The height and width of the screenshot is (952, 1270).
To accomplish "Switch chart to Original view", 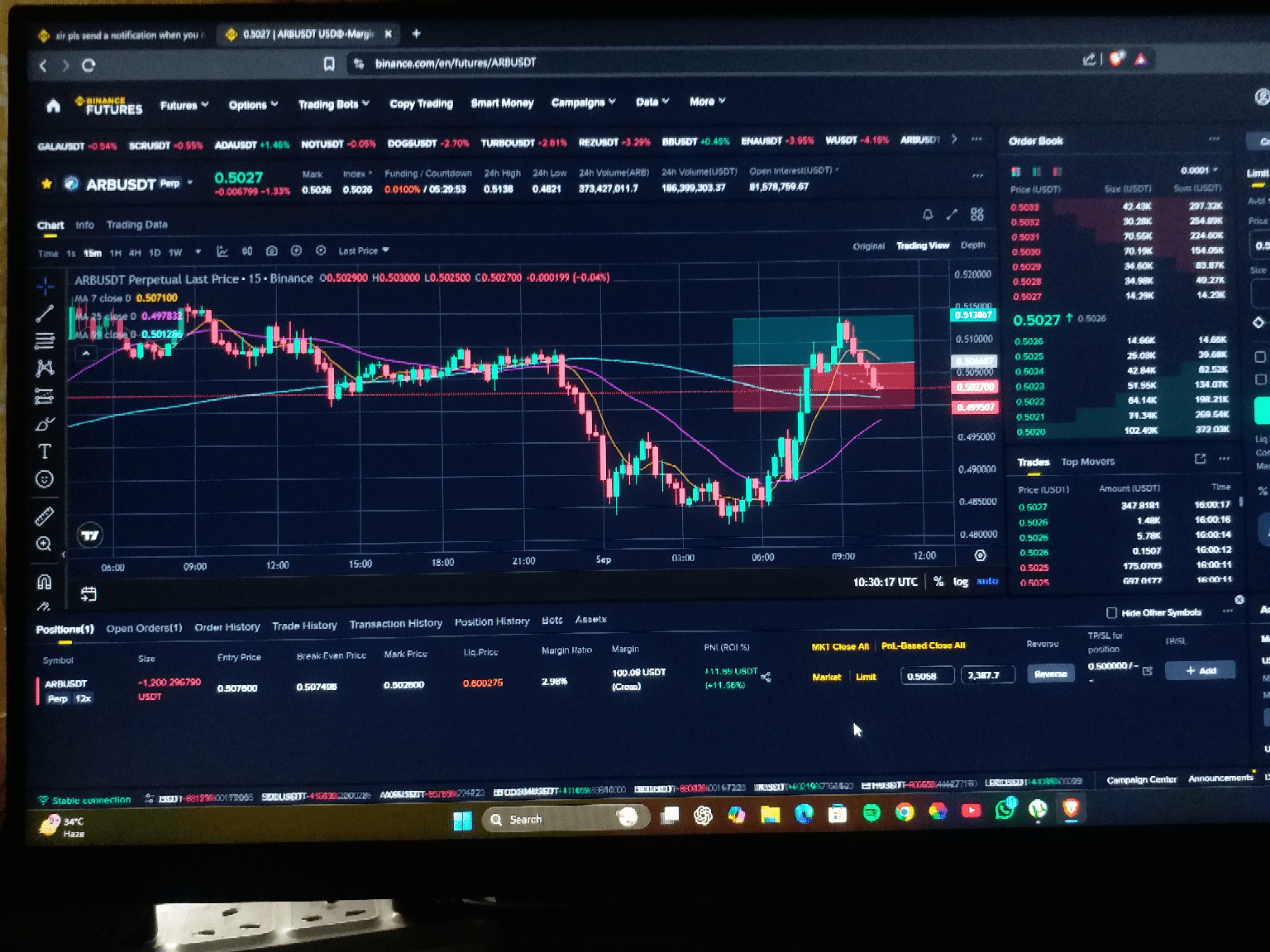I will click(x=869, y=246).
